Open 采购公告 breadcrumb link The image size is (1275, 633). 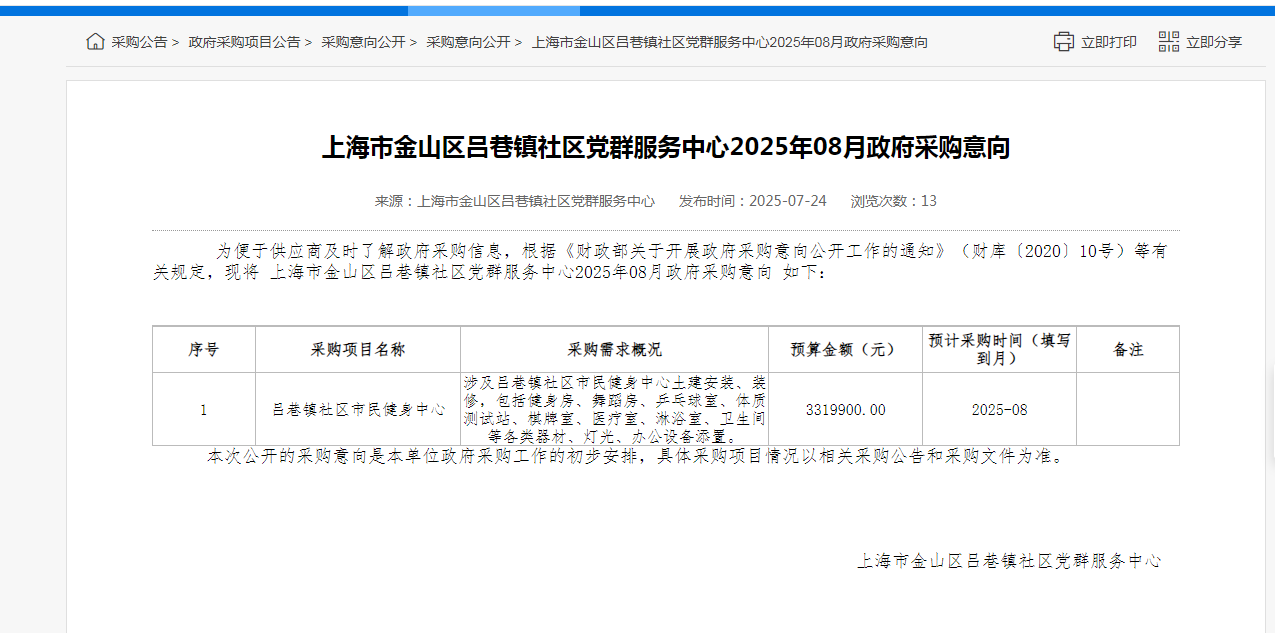pyautogui.click(x=139, y=42)
